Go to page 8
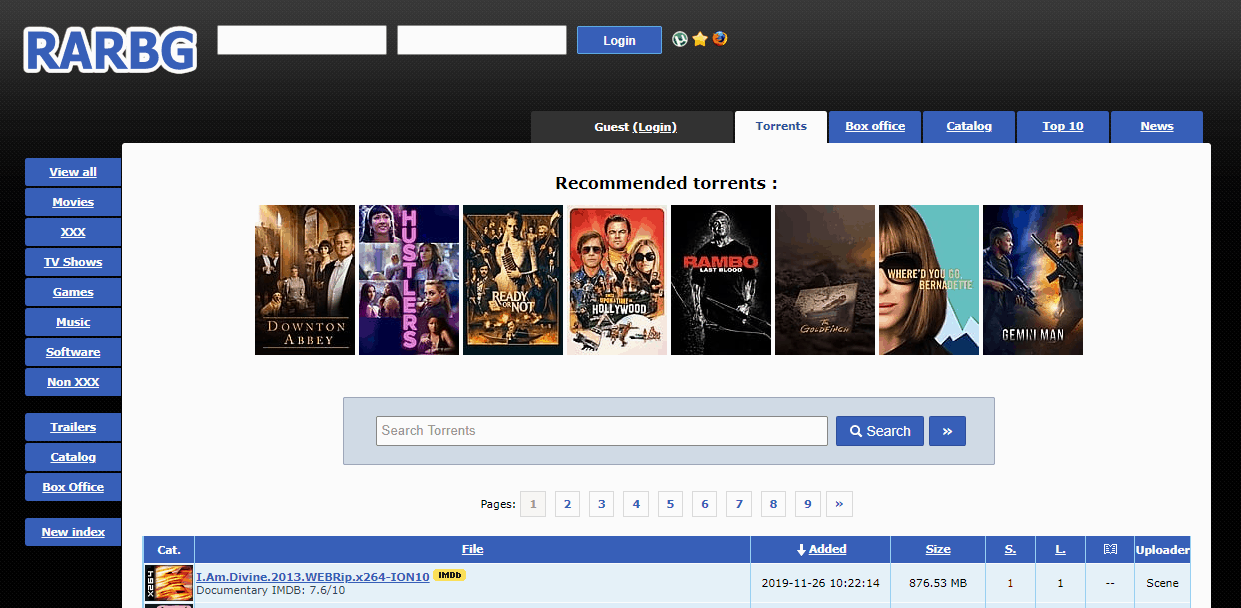The image size is (1241, 608). [773, 504]
